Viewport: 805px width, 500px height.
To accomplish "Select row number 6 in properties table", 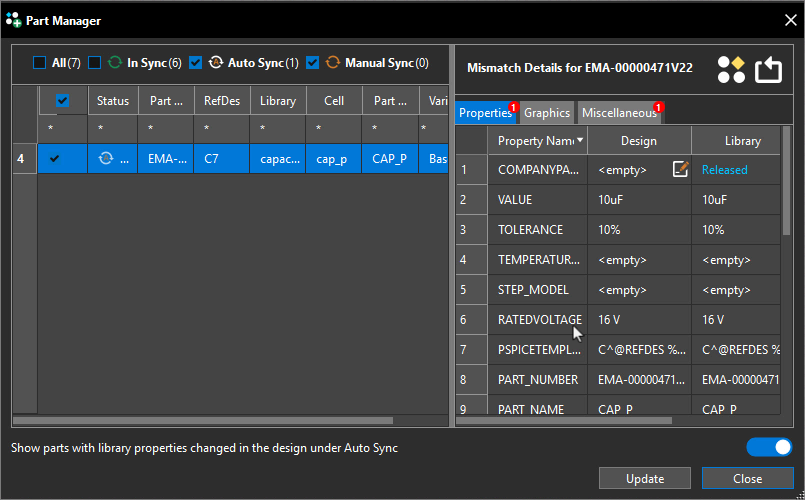I will tap(471, 319).
